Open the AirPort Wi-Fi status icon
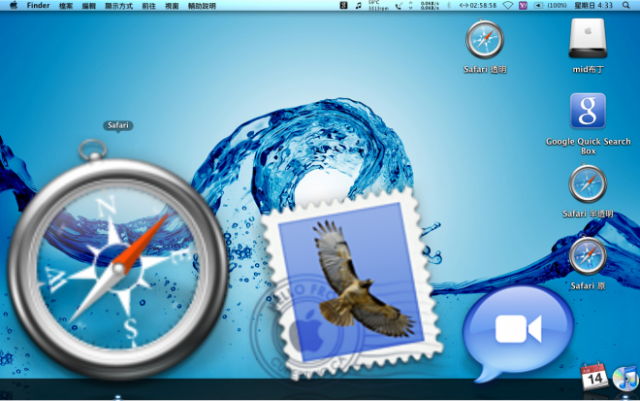The width and height of the screenshot is (640, 401). coord(507,5)
